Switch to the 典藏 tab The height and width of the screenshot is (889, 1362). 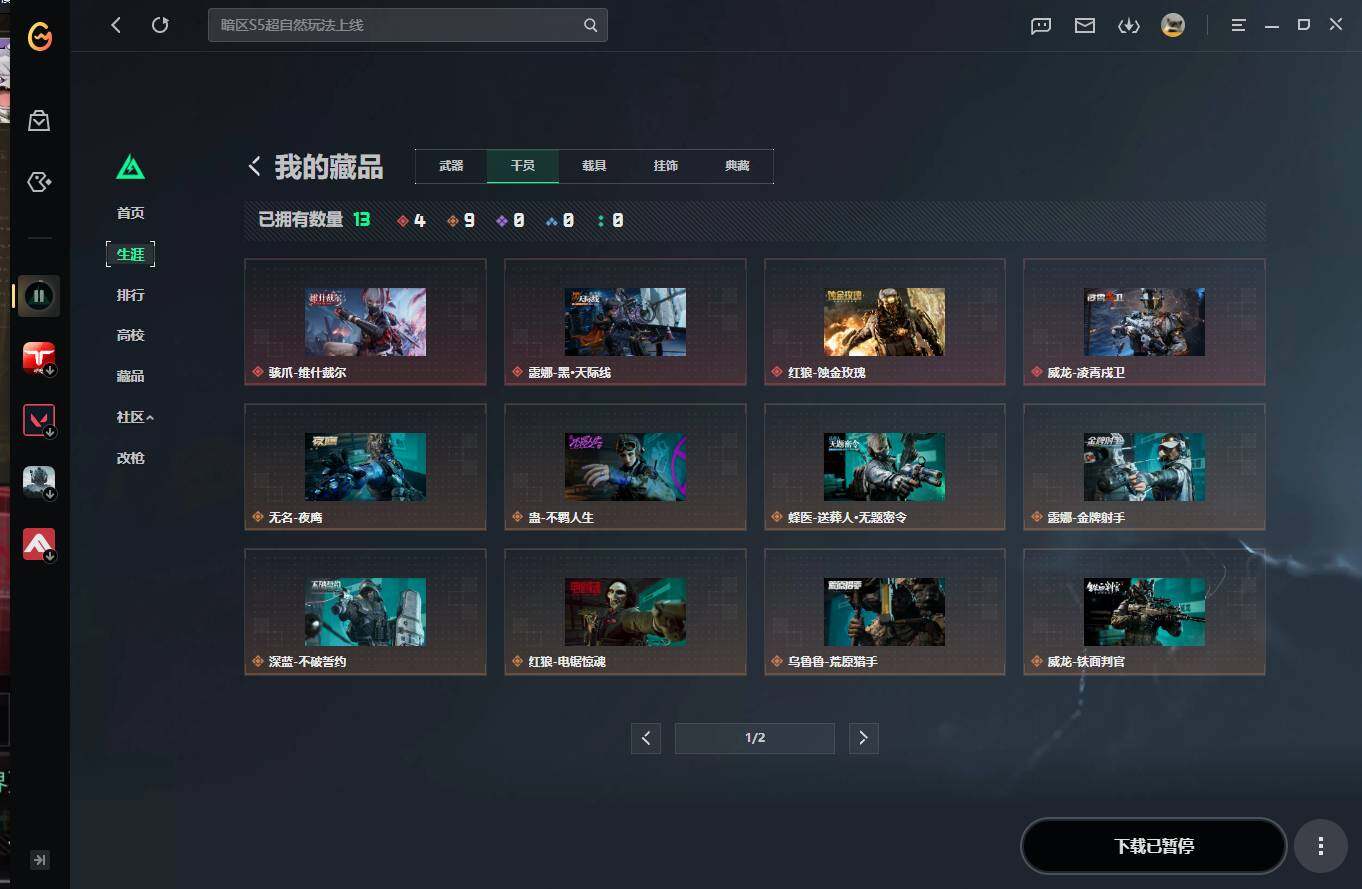click(x=737, y=166)
